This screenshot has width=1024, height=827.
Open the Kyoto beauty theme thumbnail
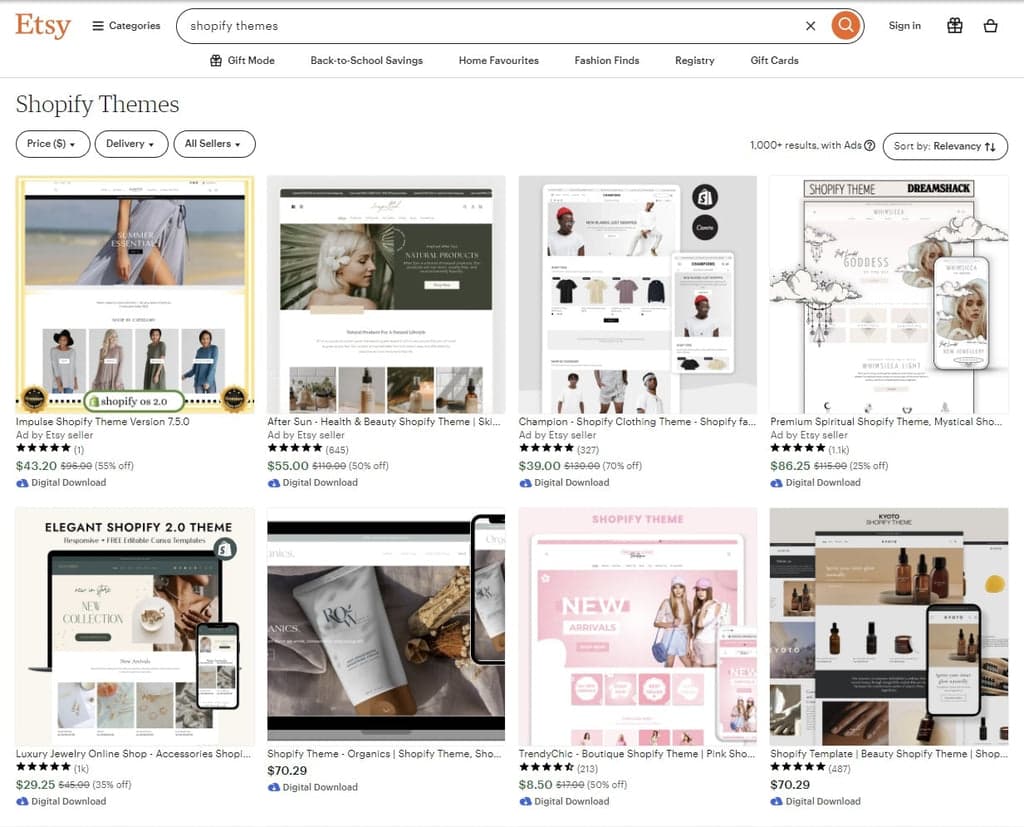click(x=889, y=626)
